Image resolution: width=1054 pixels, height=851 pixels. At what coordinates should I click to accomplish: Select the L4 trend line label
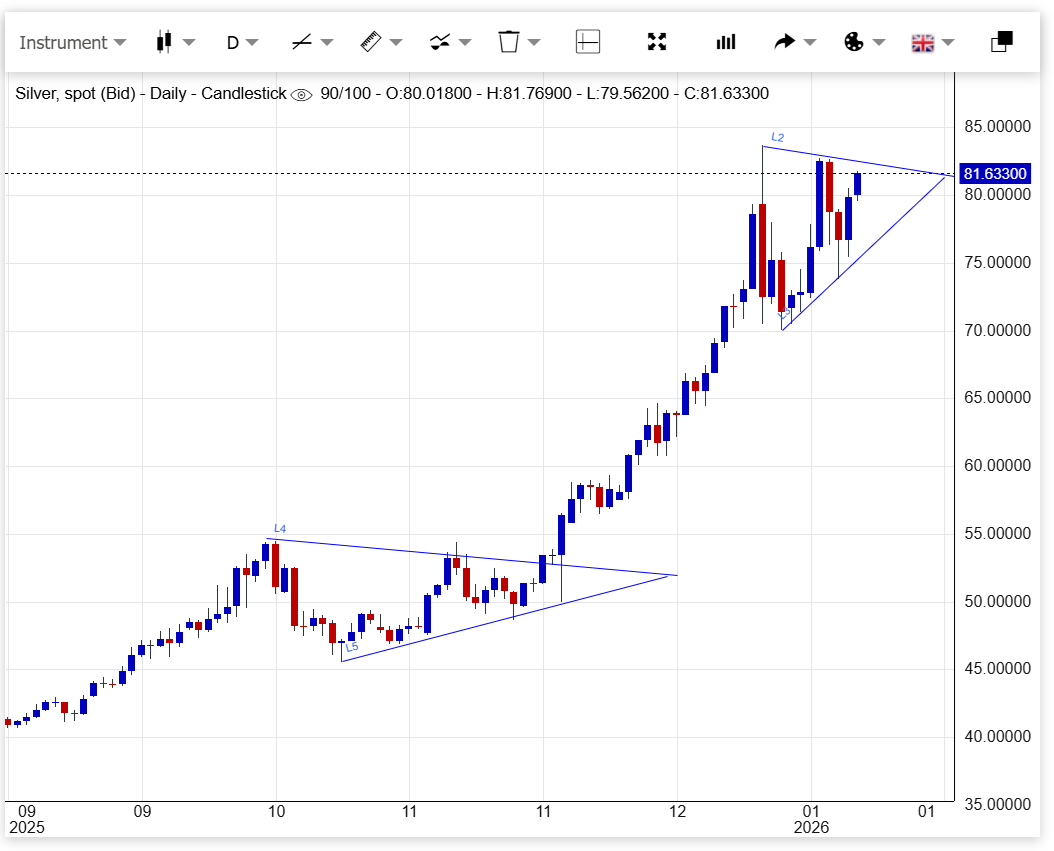[x=280, y=528]
